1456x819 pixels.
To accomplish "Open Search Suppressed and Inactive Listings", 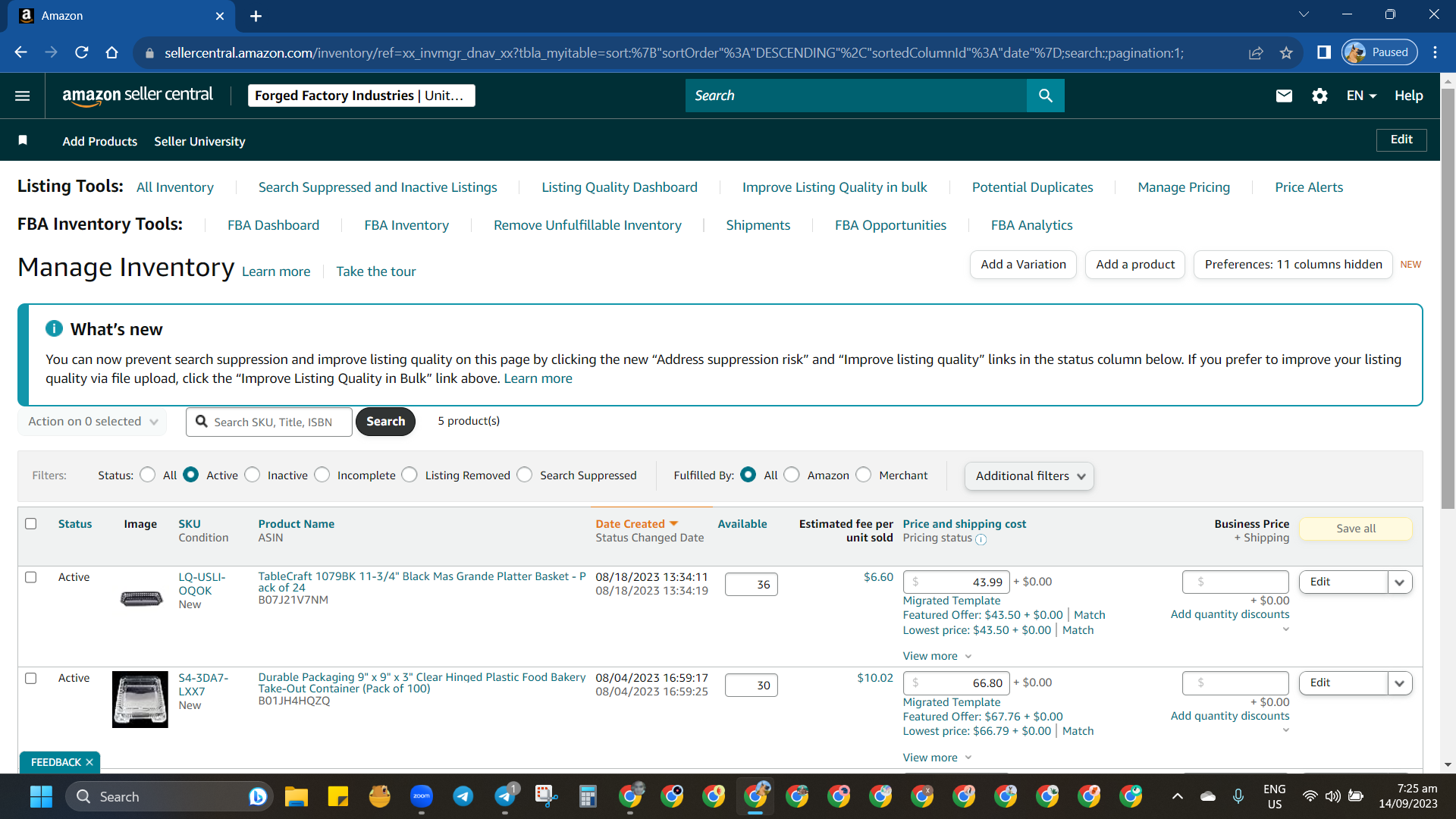I will [378, 187].
